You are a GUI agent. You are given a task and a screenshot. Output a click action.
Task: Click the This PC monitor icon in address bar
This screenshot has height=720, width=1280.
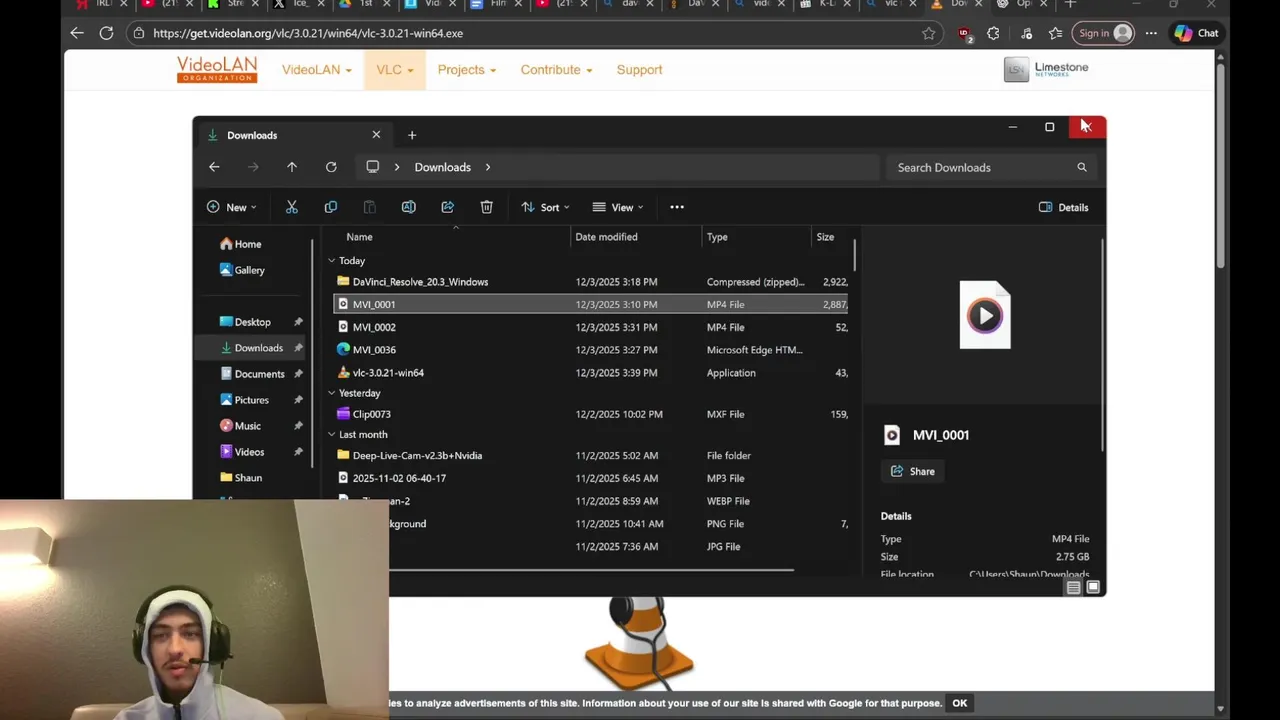[372, 167]
